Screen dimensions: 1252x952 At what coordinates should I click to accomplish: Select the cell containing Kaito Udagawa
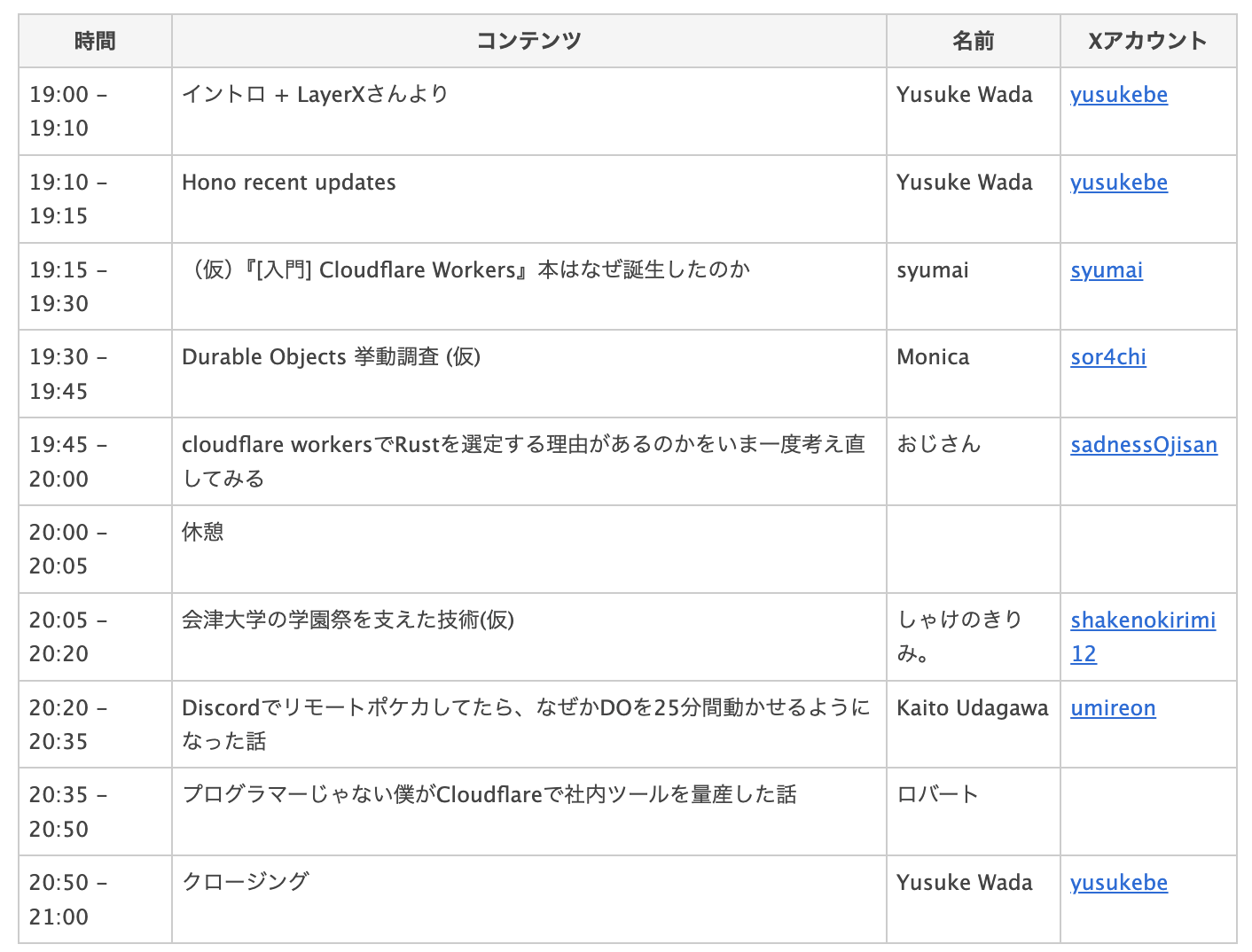tap(972, 707)
